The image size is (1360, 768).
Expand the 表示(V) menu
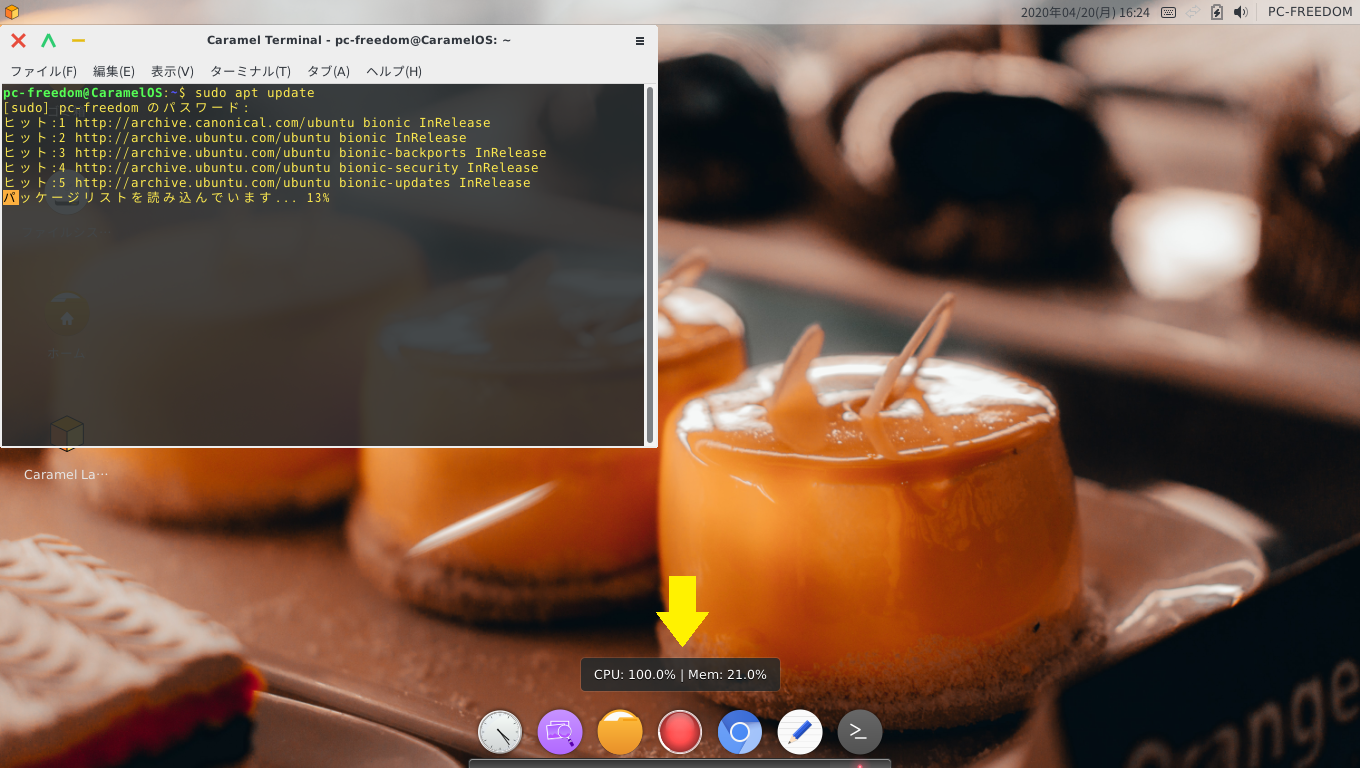(172, 71)
